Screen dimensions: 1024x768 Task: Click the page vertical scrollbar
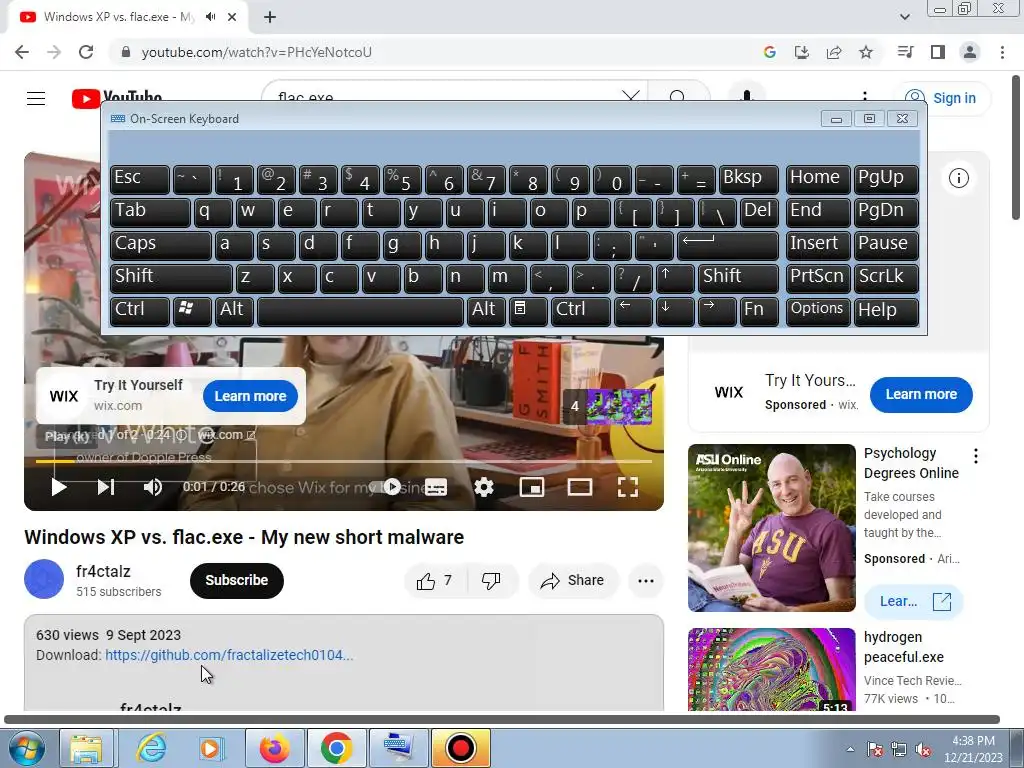tap(1016, 148)
